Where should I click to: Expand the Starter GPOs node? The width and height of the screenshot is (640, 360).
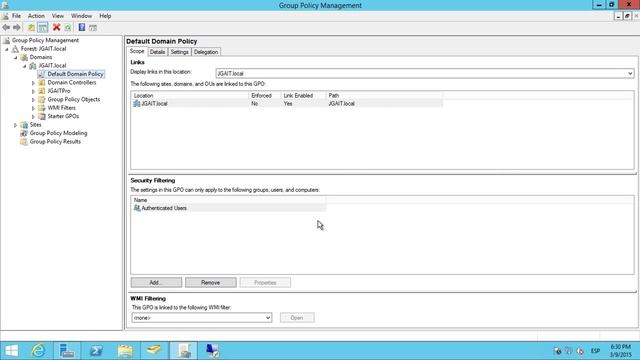coord(33,117)
